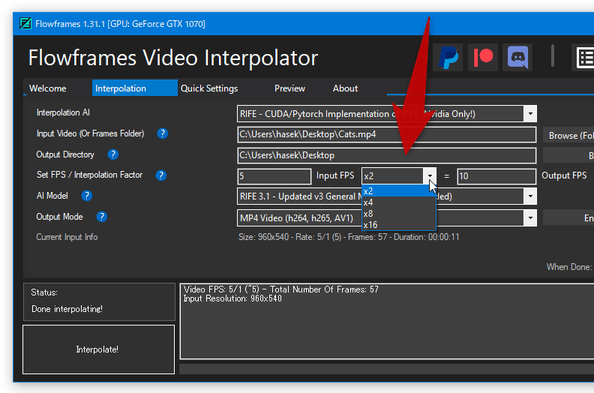The image size is (594, 393).
Task: Choose x16 interpolation factor option
Action: (399, 225)
